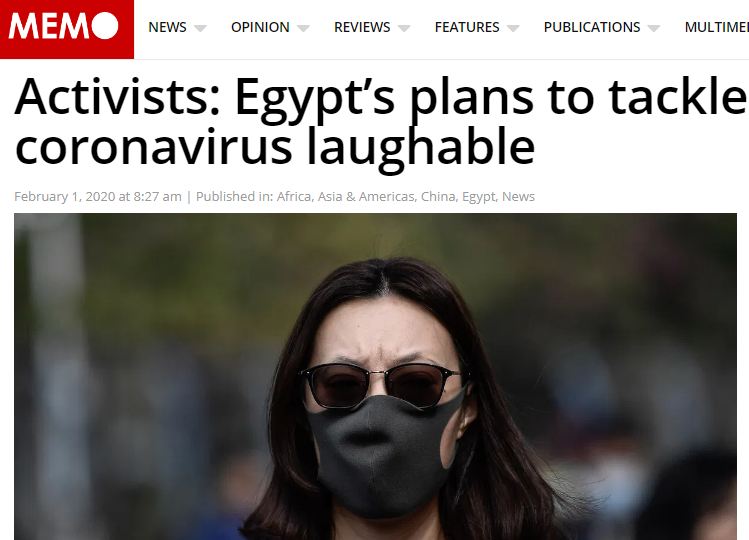Open the OPINION menu
Viewport: 749px width, 540px height.
(x=260, y=27)
